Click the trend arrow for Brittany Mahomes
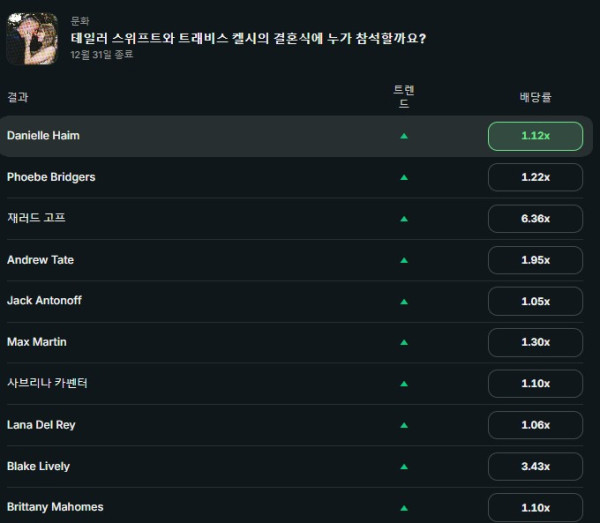 [404, 508]
